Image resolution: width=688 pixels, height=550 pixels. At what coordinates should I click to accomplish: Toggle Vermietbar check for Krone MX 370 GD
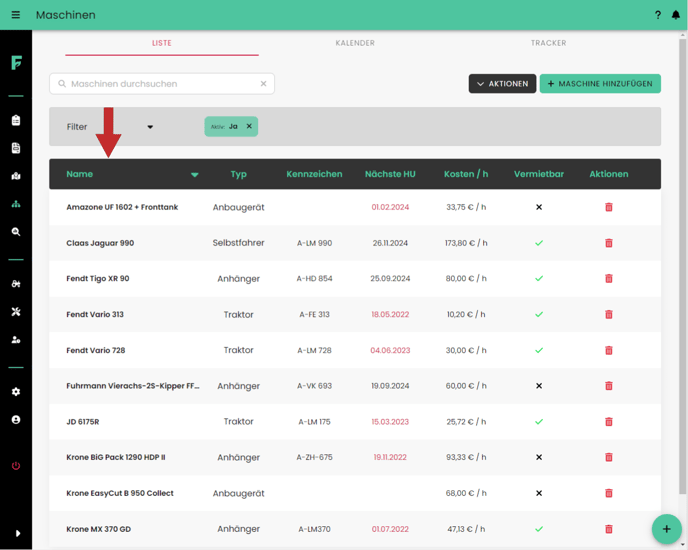click(539, 529)
